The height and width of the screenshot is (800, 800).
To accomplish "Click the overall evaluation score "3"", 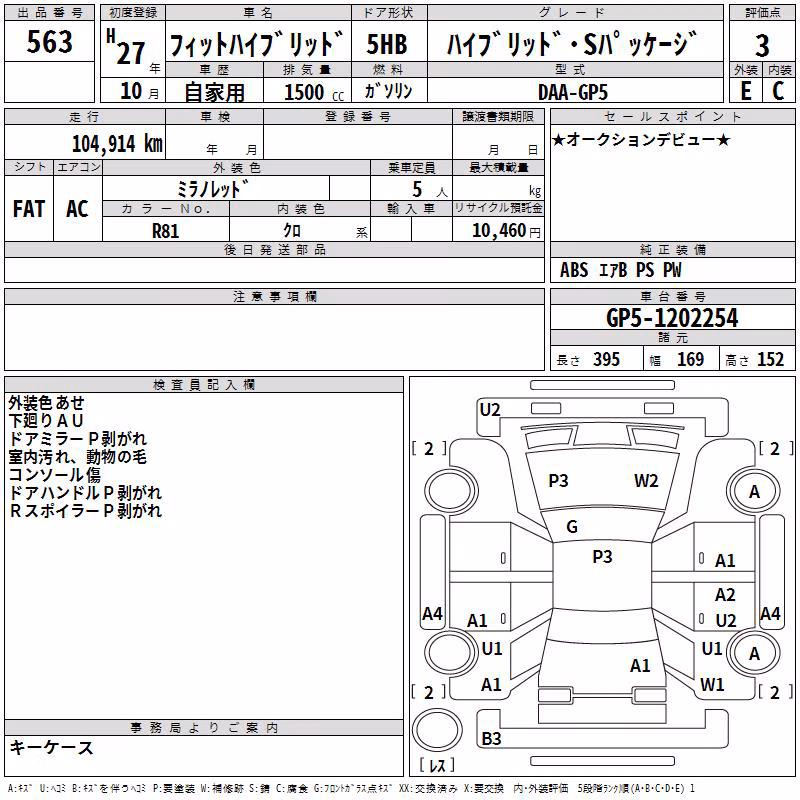I will (x=762, y=45).
